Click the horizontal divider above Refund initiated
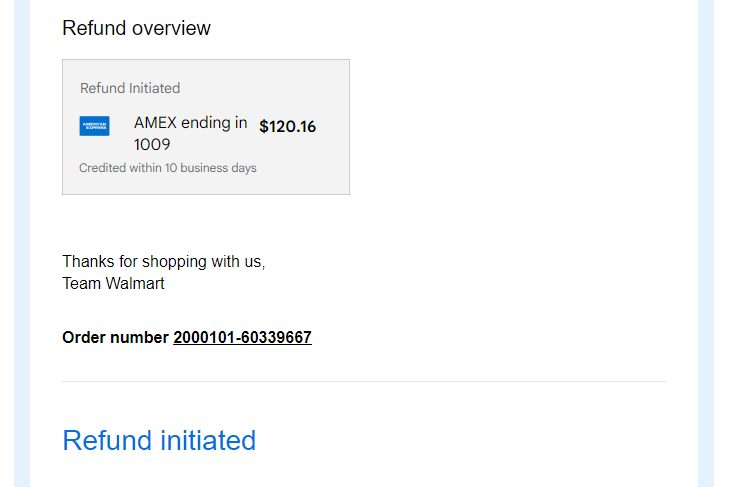This screenshot has width=745, height=487. (364, 381)
